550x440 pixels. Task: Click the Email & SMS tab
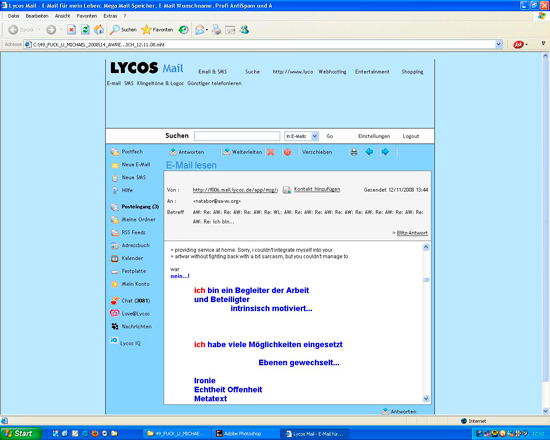tap(213, 72)
